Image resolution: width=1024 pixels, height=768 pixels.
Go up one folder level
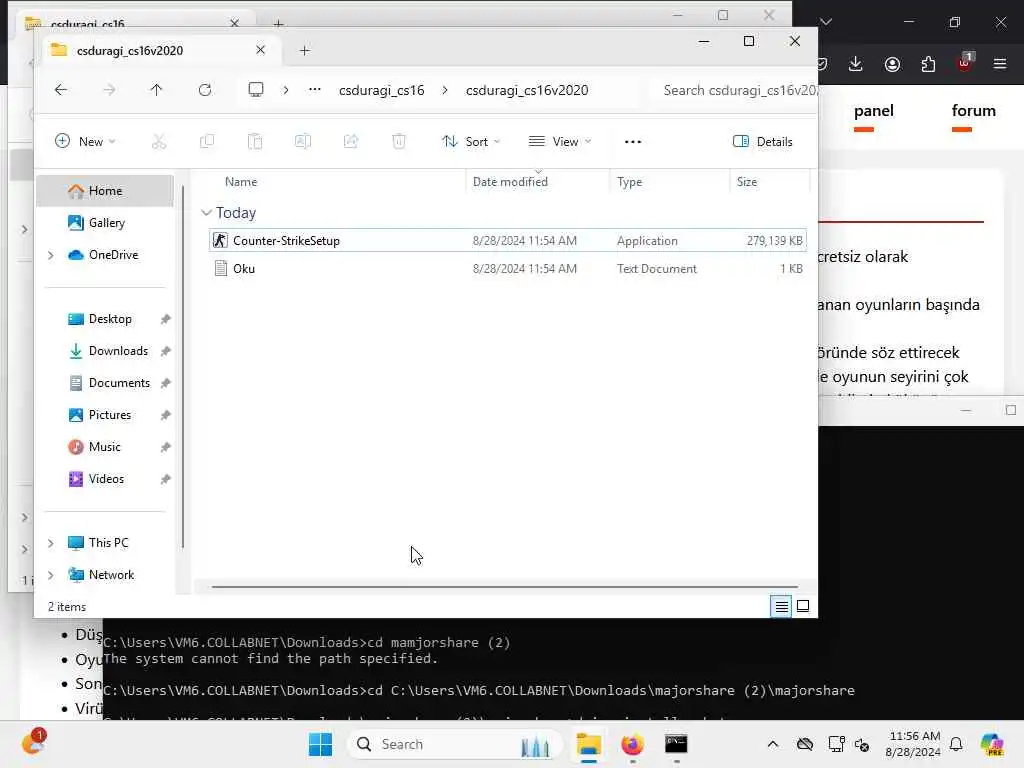tap(156, 90)
